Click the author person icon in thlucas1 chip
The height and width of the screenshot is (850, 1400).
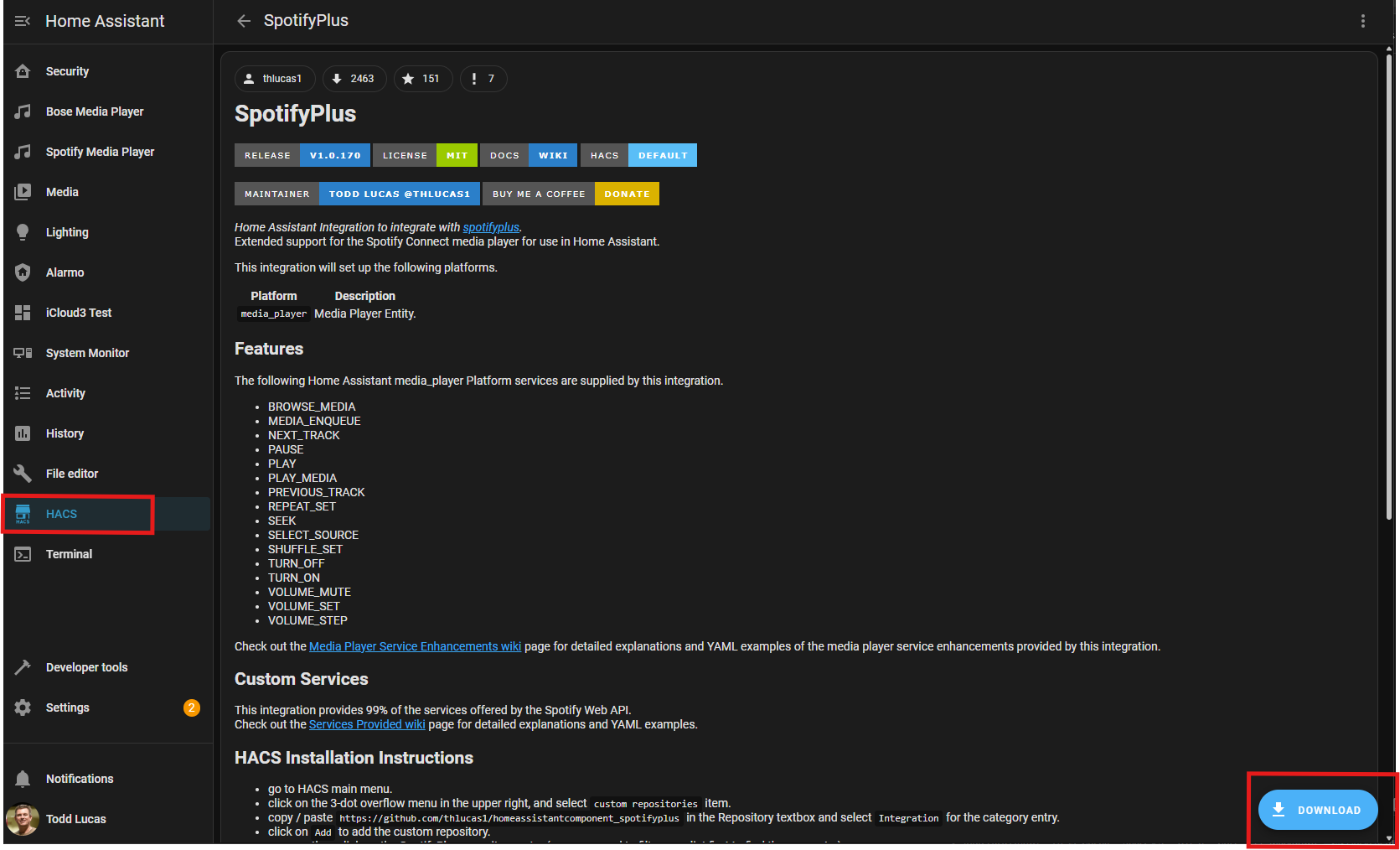pos(249,79)
